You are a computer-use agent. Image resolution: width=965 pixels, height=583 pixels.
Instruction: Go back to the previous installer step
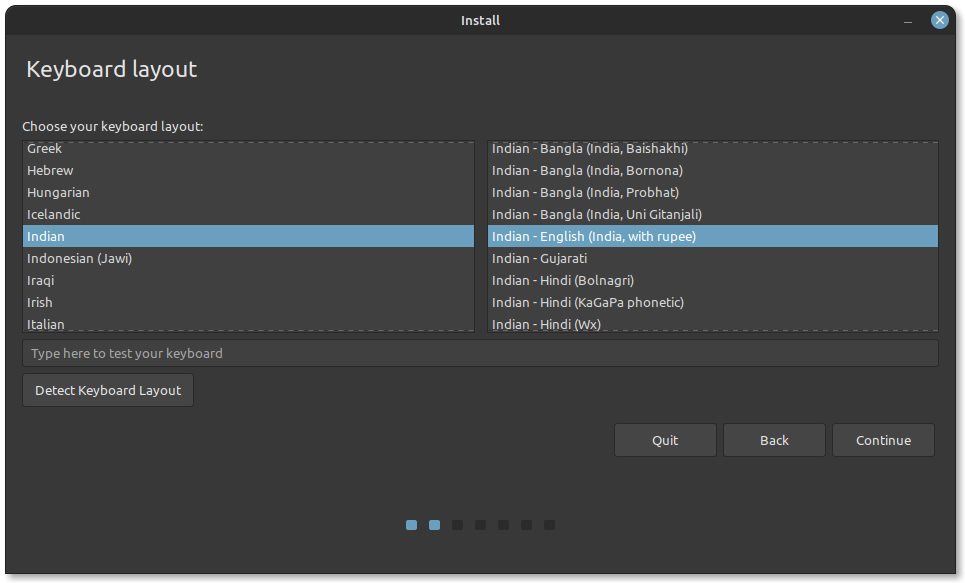774,440
